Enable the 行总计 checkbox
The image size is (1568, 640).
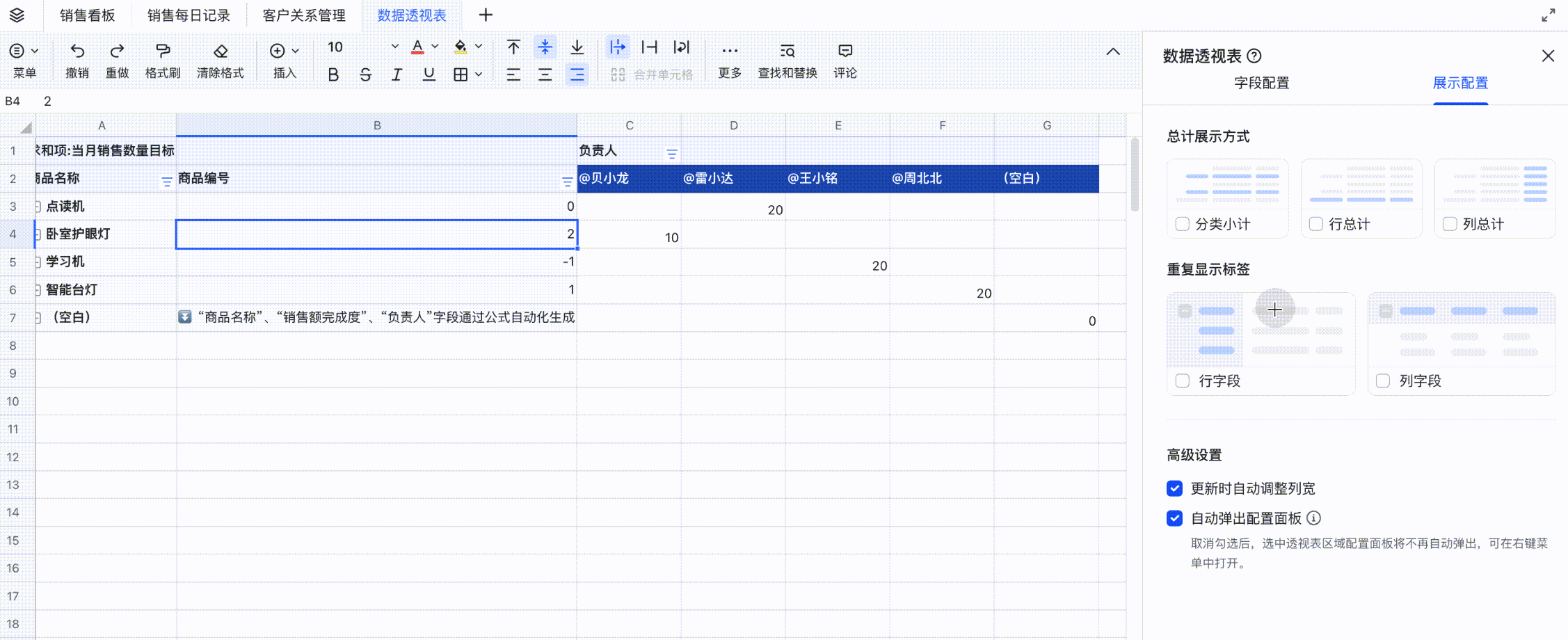click(x=1316, y=224)
